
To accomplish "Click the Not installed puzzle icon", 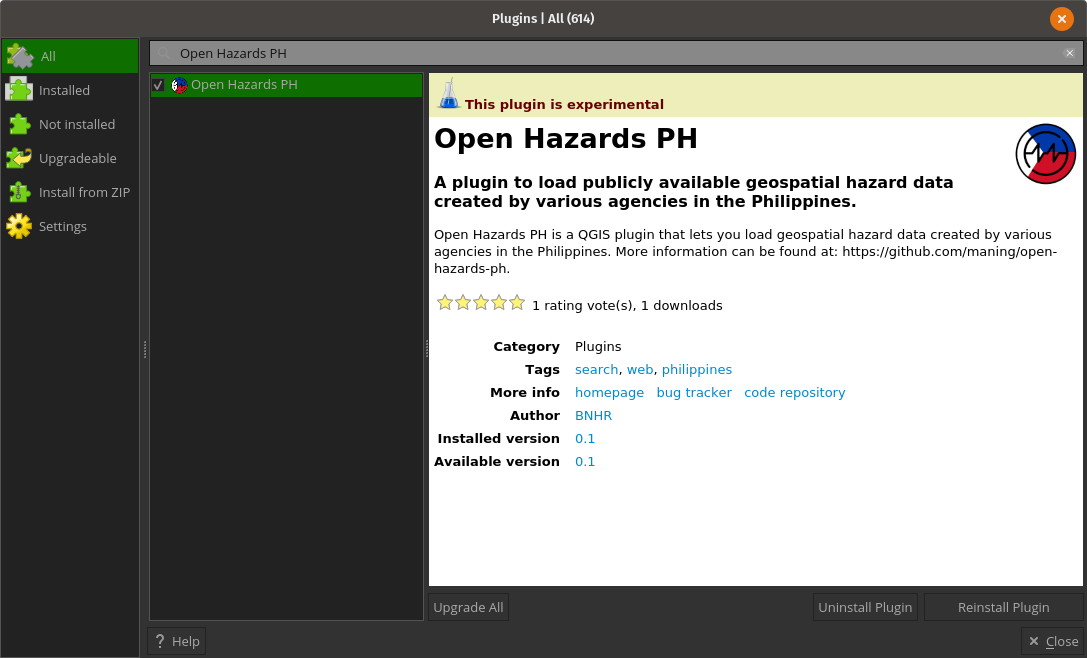I will pyautogui.click(x=19, y=124).
